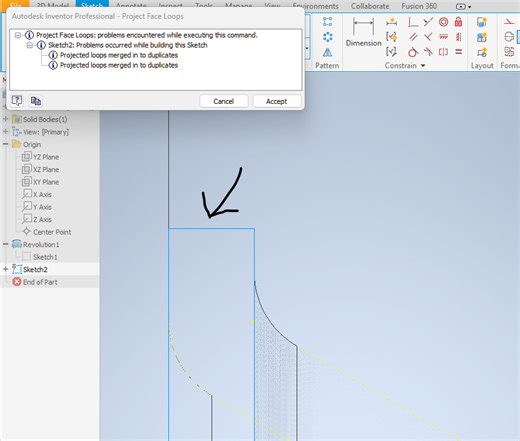Switch to the Collaborate ribbon tab
Image resolution: width=520 pixels, height=441 pixels.
370,6
